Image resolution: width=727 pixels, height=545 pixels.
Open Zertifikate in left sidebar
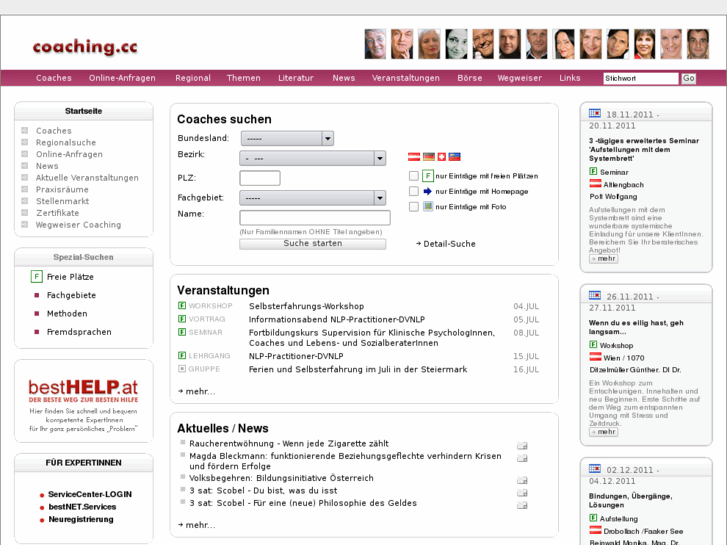pos(57,213)
